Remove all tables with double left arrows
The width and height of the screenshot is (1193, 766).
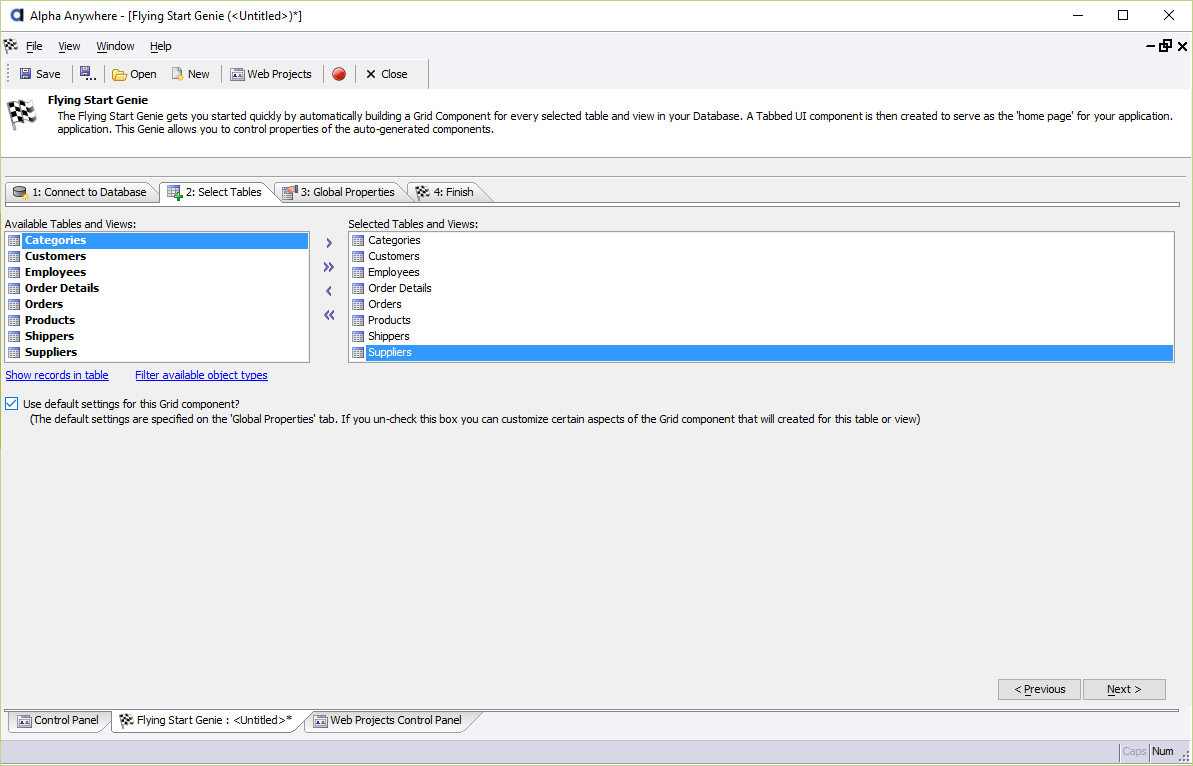click(x=329, y=315)
